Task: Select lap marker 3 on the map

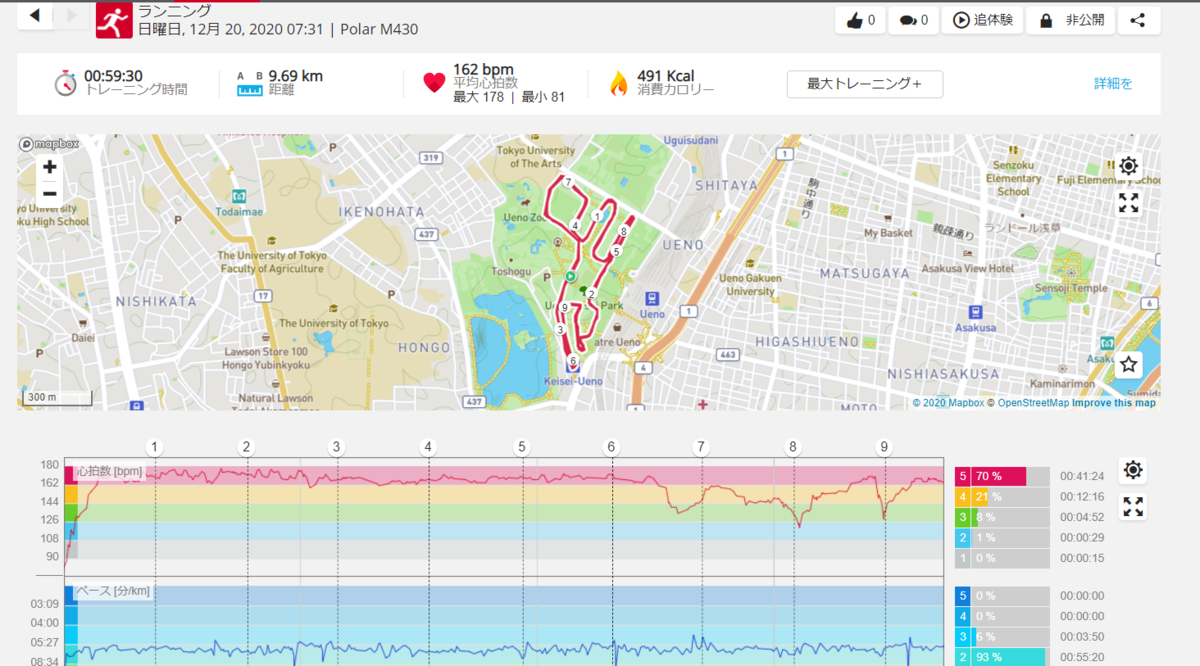Action: 560,329
